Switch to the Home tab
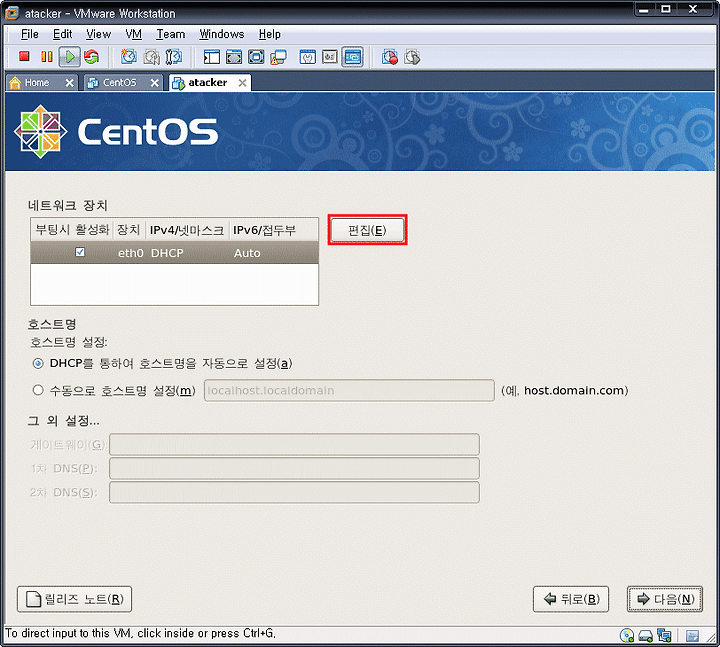 [x=37, y=83]
